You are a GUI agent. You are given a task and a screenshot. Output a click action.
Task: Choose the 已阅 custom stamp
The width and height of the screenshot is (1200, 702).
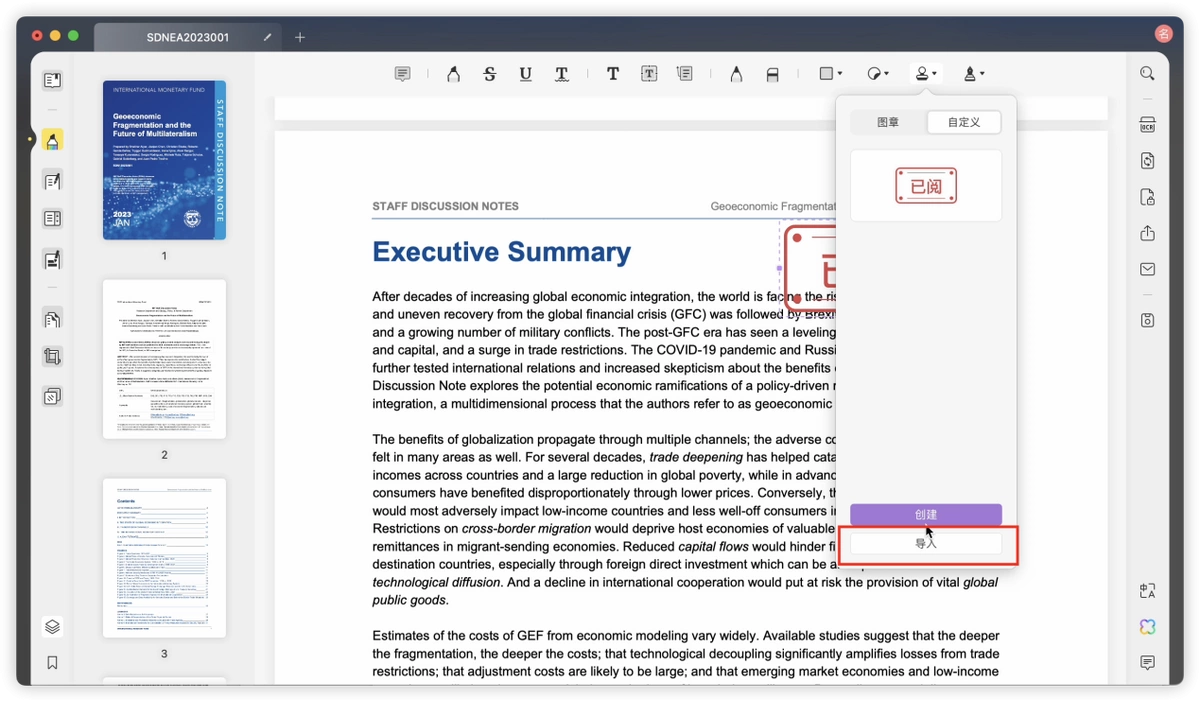point(926,186)
